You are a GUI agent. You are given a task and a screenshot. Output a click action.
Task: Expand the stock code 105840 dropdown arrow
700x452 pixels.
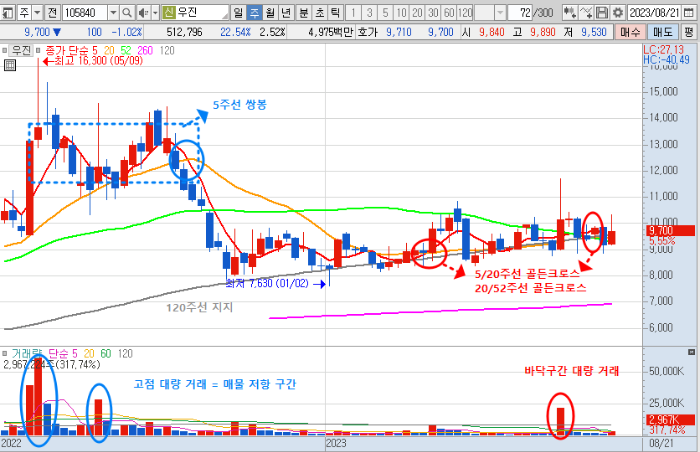[113, 13]
